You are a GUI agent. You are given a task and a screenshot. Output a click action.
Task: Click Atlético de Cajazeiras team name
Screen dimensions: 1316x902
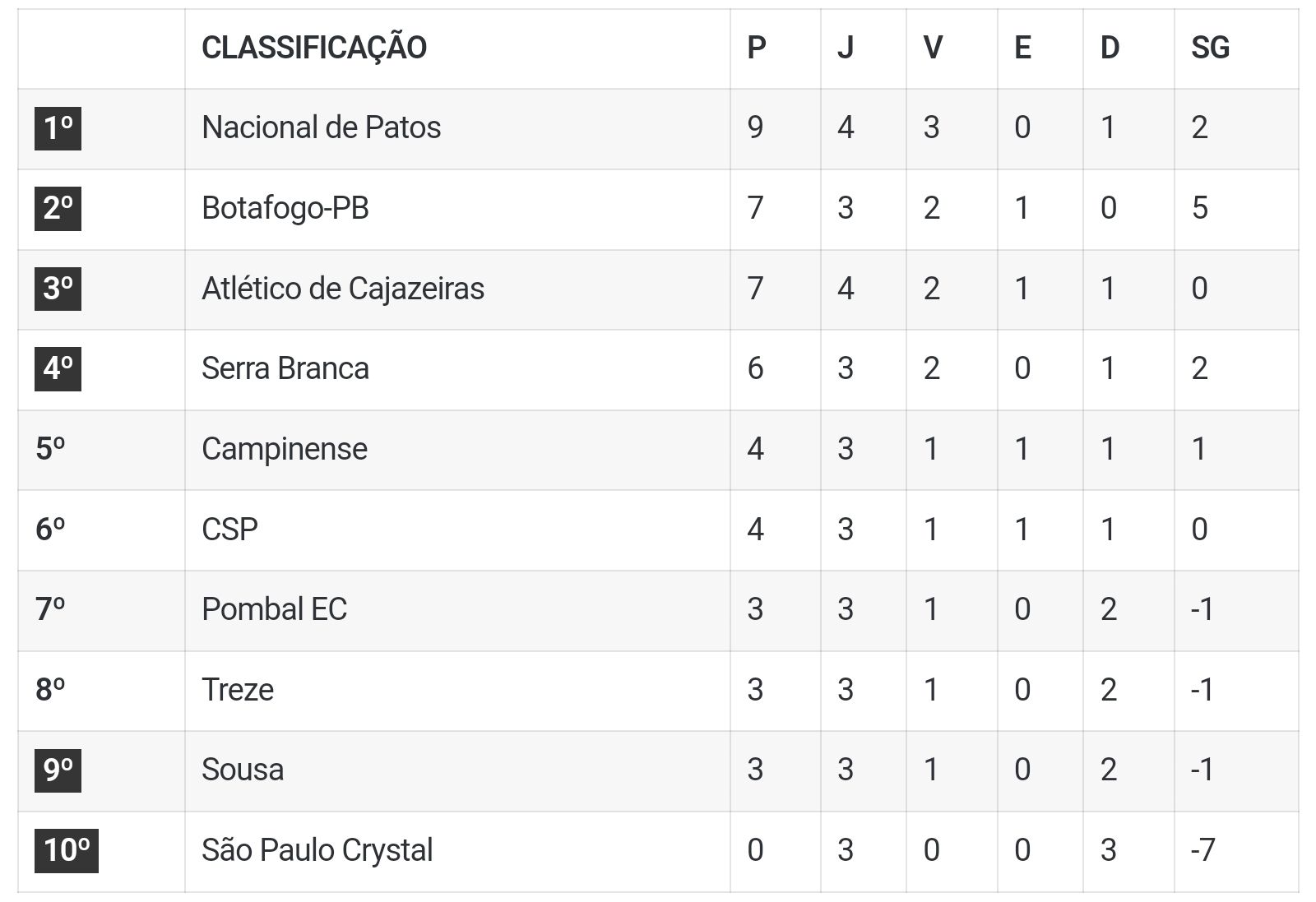[343, 289]
